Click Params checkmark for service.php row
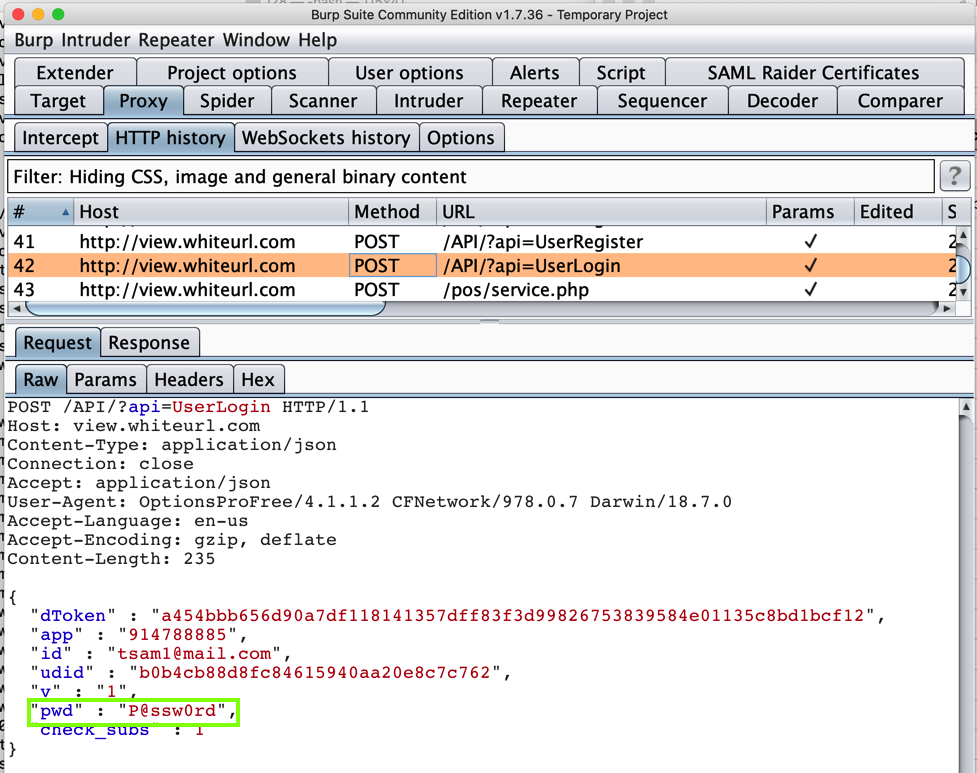977x773 pixels. 810,290
